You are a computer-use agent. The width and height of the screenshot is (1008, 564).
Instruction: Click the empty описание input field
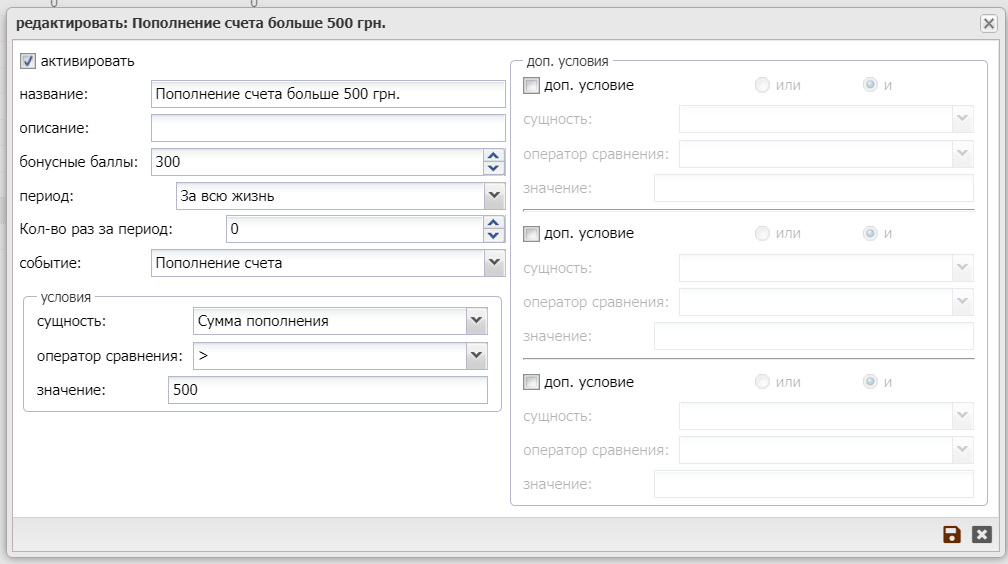click(x=328, y=128)
